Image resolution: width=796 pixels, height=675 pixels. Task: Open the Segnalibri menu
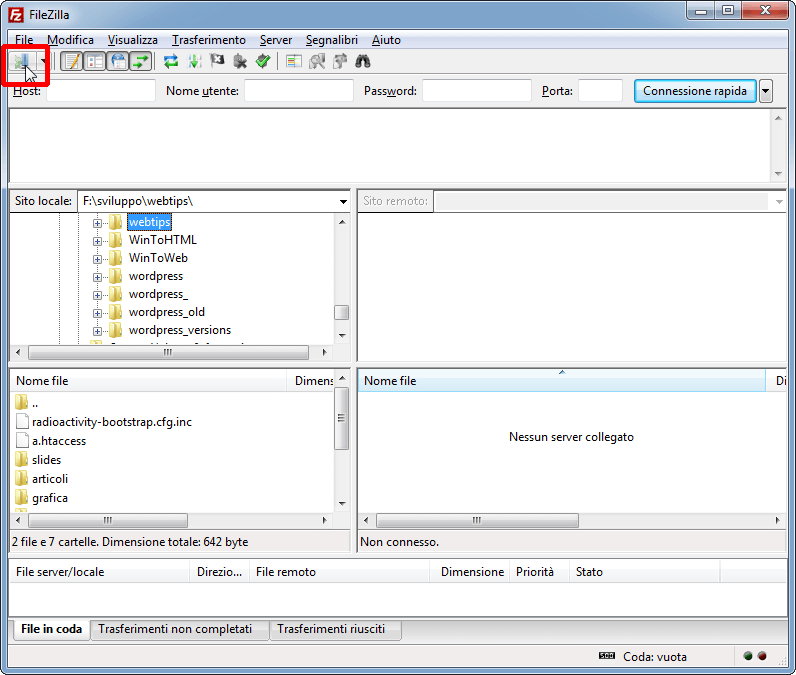tap(333, 40)
